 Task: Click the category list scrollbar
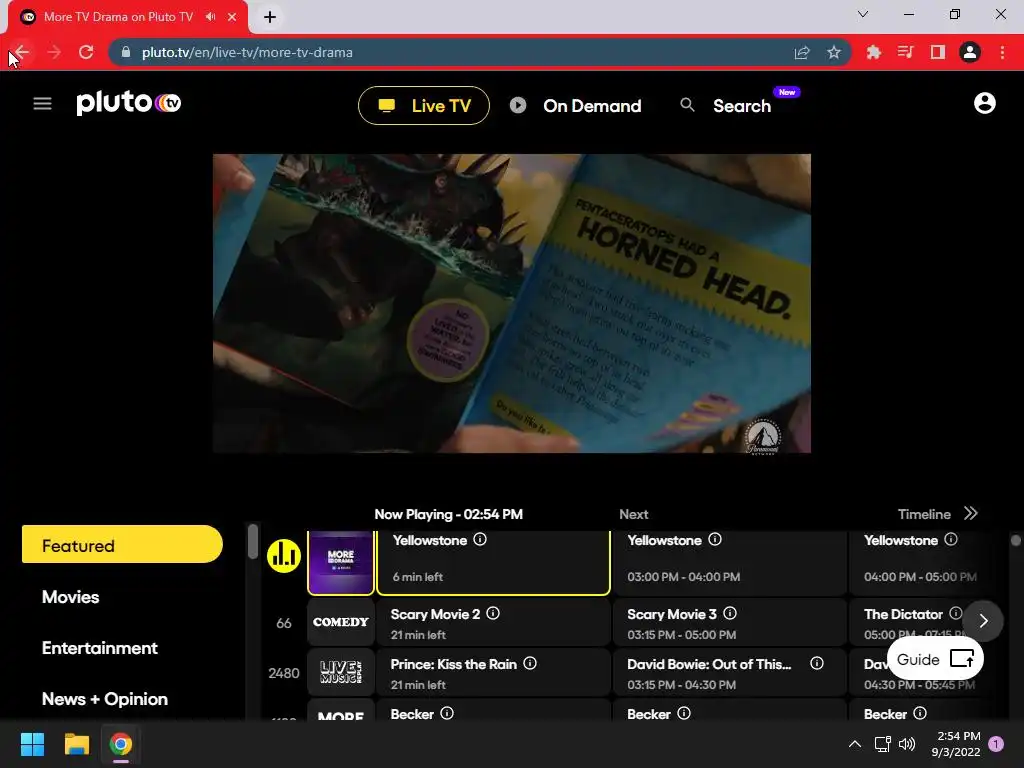253,541
